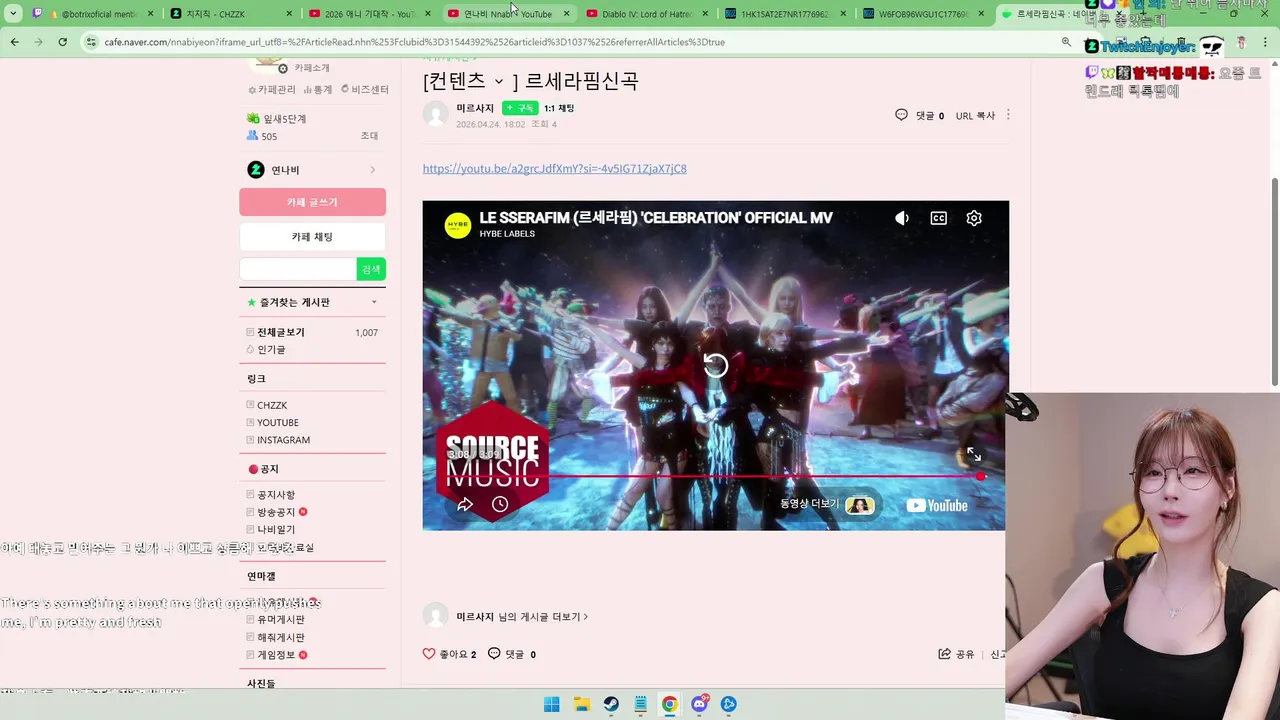Open the tab search dropdown arrow

(13, 14)
